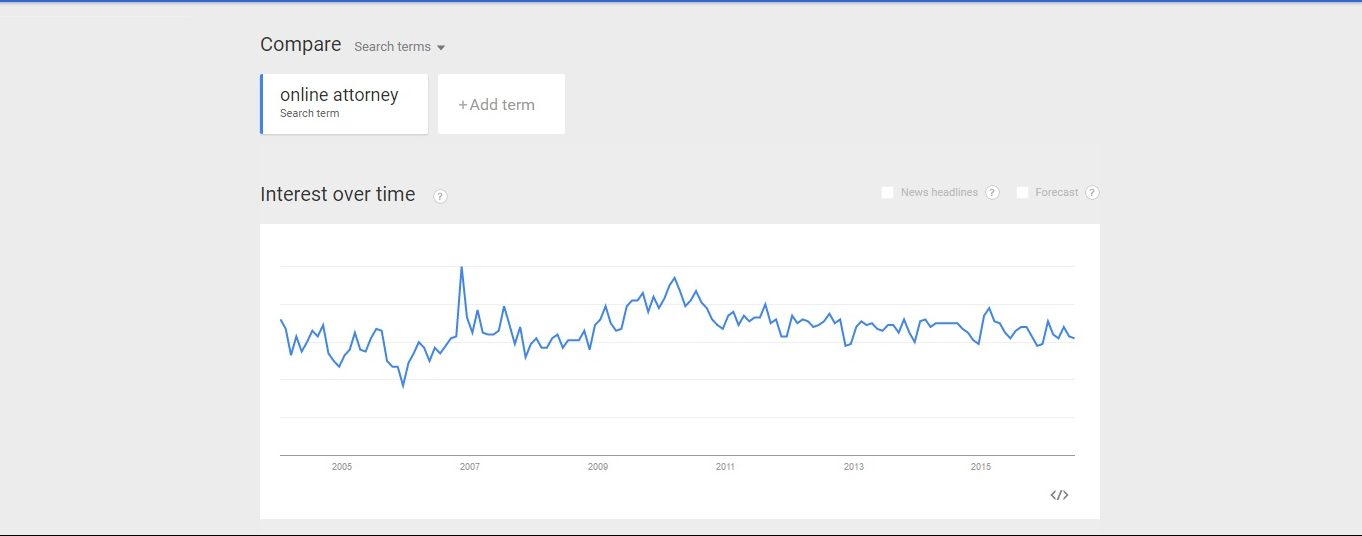The width and height of the screenshot is (1362, 536).
Task: Click the blue color bar on term card
Action: click(261, 104)
